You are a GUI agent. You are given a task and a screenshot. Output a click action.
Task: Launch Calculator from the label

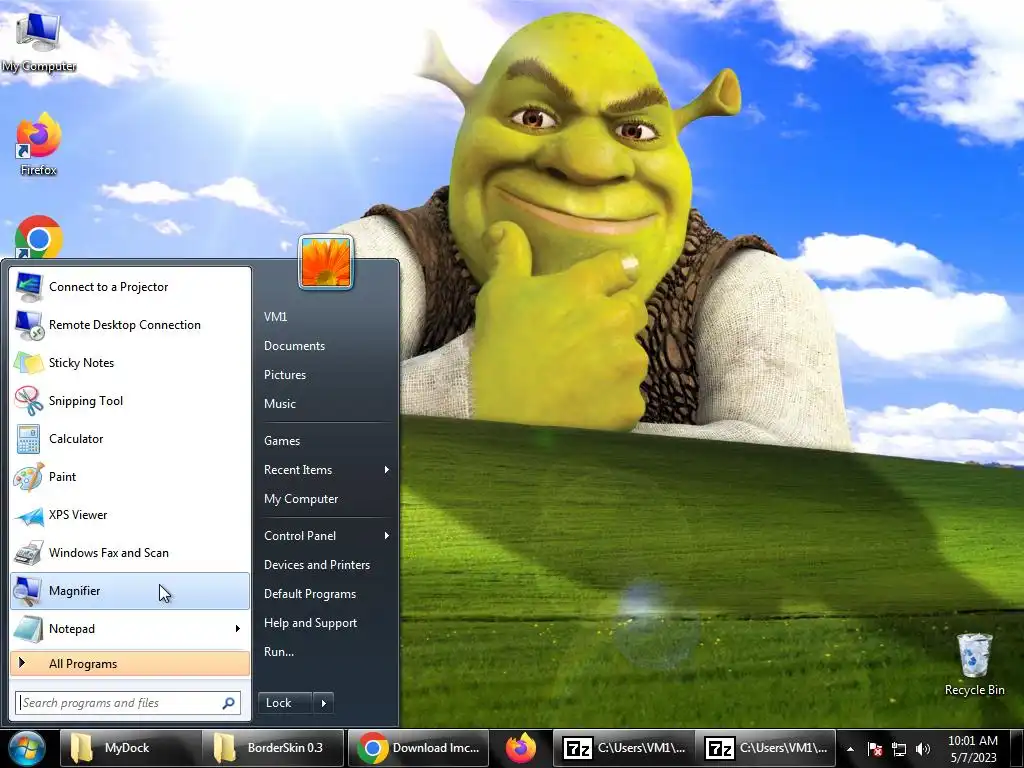click(76, 439)
